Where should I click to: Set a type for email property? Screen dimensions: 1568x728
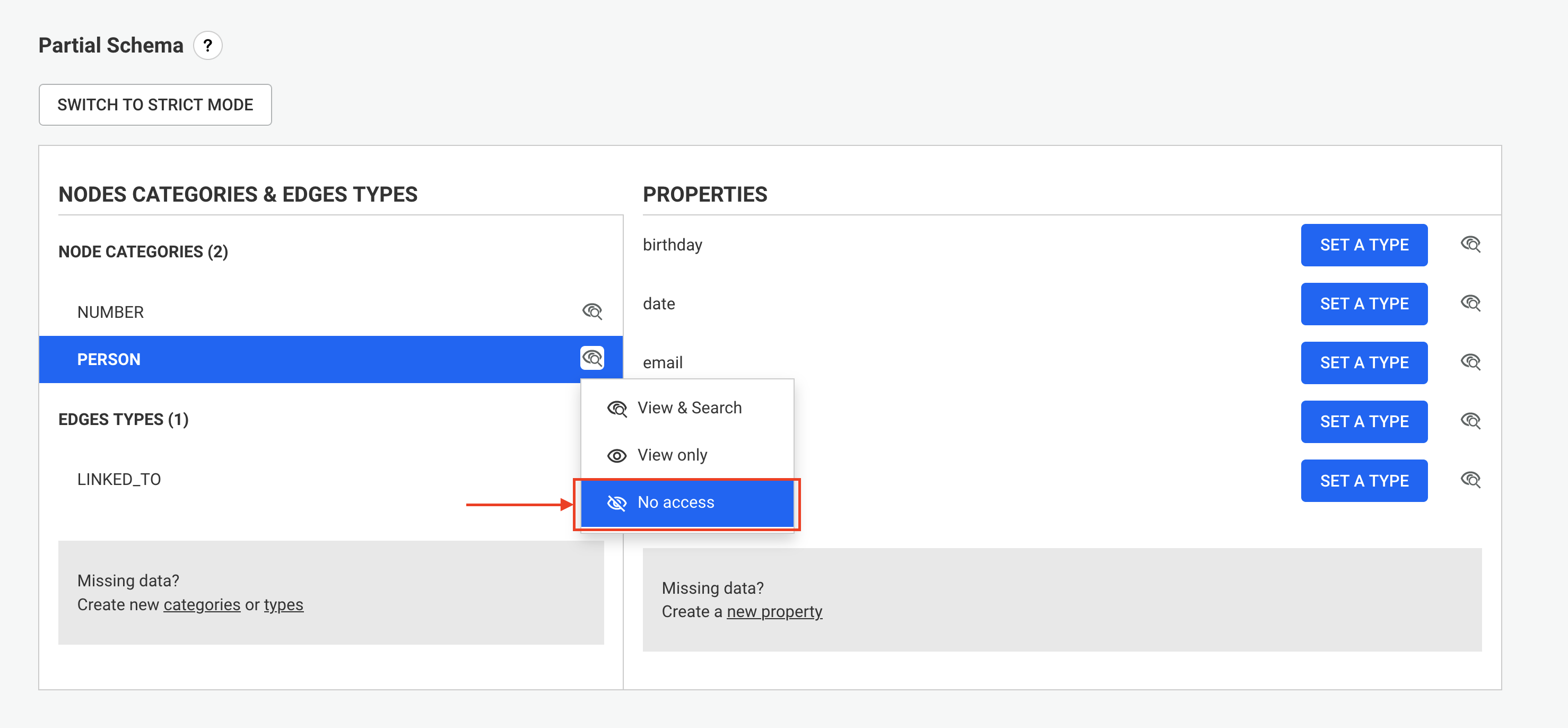(1363, 363)
